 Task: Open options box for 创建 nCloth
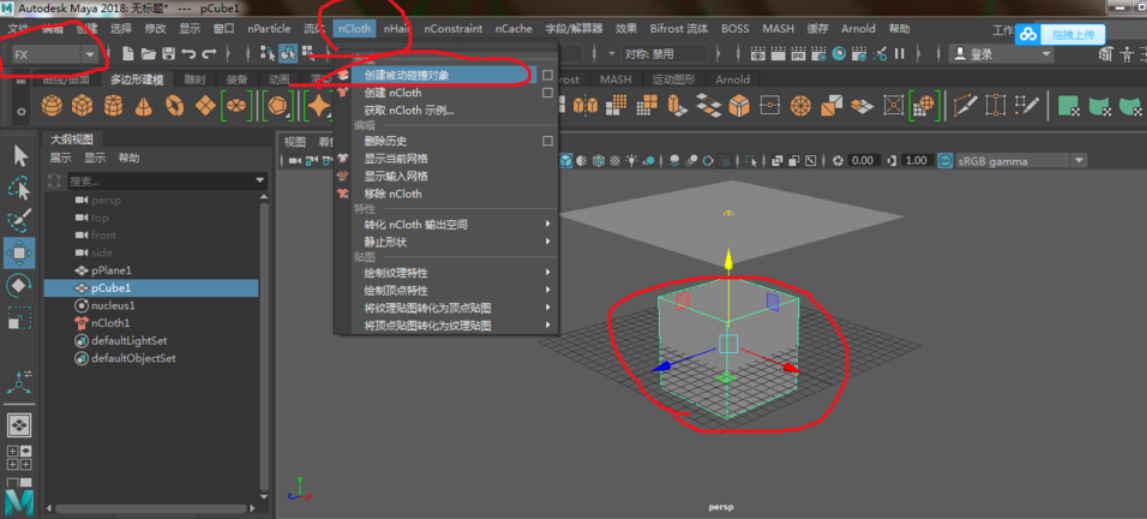(x=547, y=93)
